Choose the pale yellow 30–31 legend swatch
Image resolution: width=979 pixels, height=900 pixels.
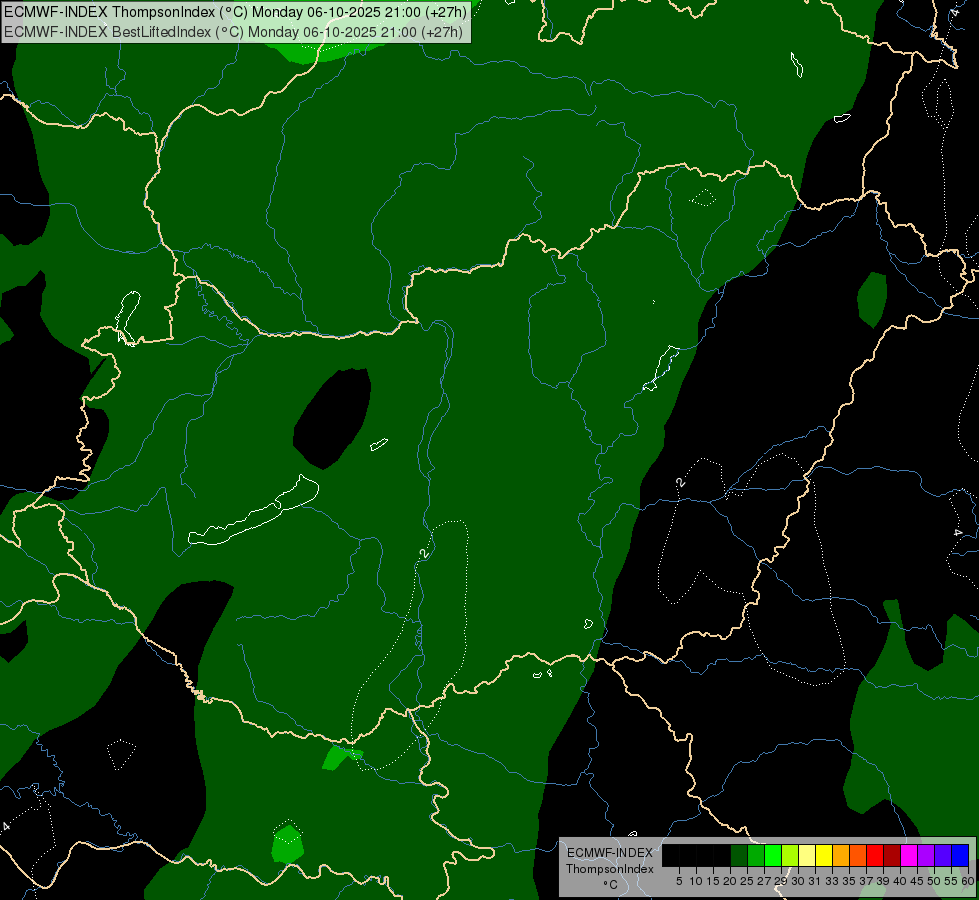807,855
